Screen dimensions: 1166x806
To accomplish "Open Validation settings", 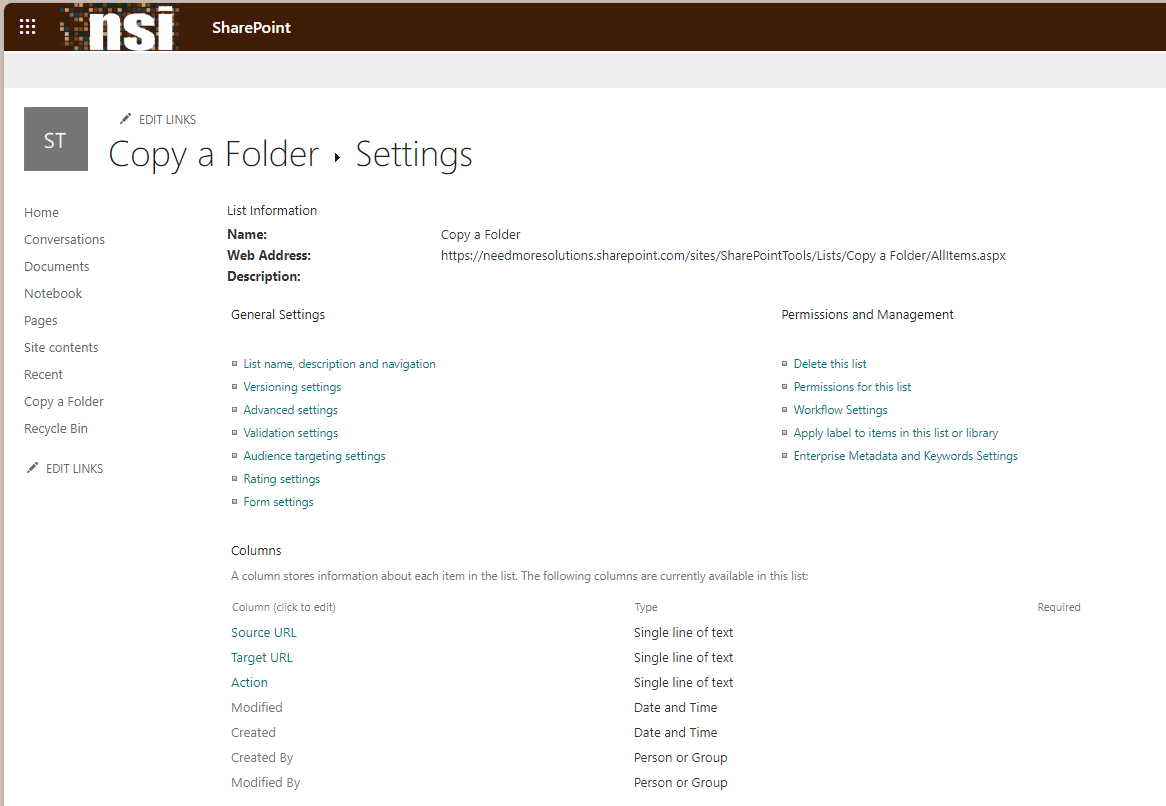I will click(290, 433).
